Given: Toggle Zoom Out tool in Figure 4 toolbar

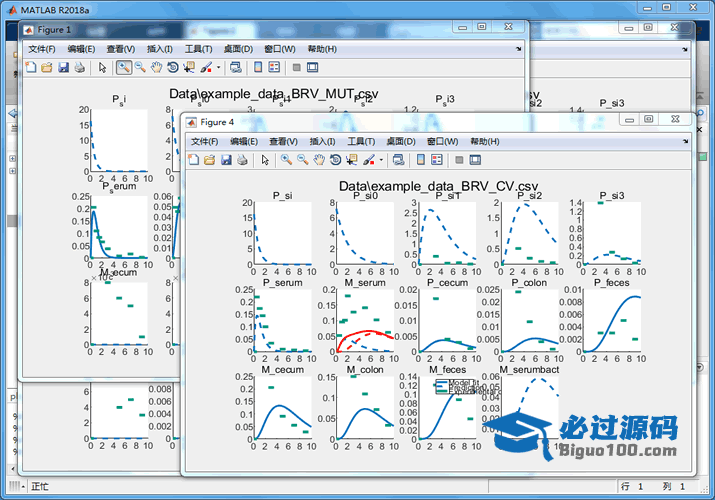Looking at the screenshot, I should tap(303, 160).
